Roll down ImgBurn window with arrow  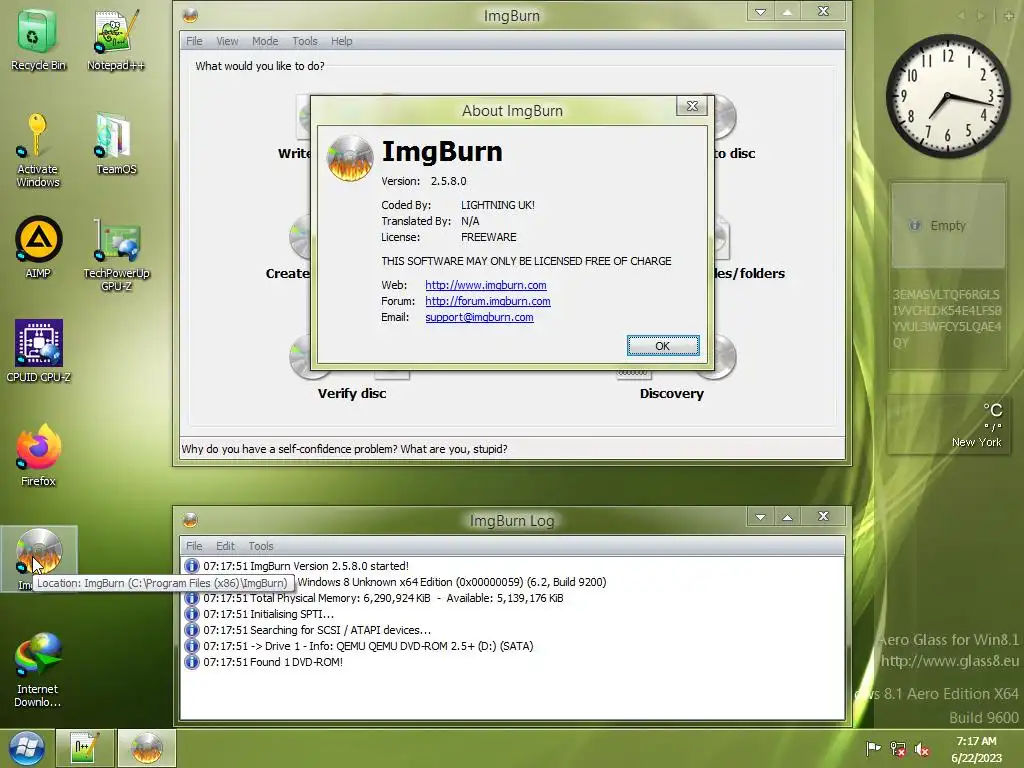(x=761, y=11)
